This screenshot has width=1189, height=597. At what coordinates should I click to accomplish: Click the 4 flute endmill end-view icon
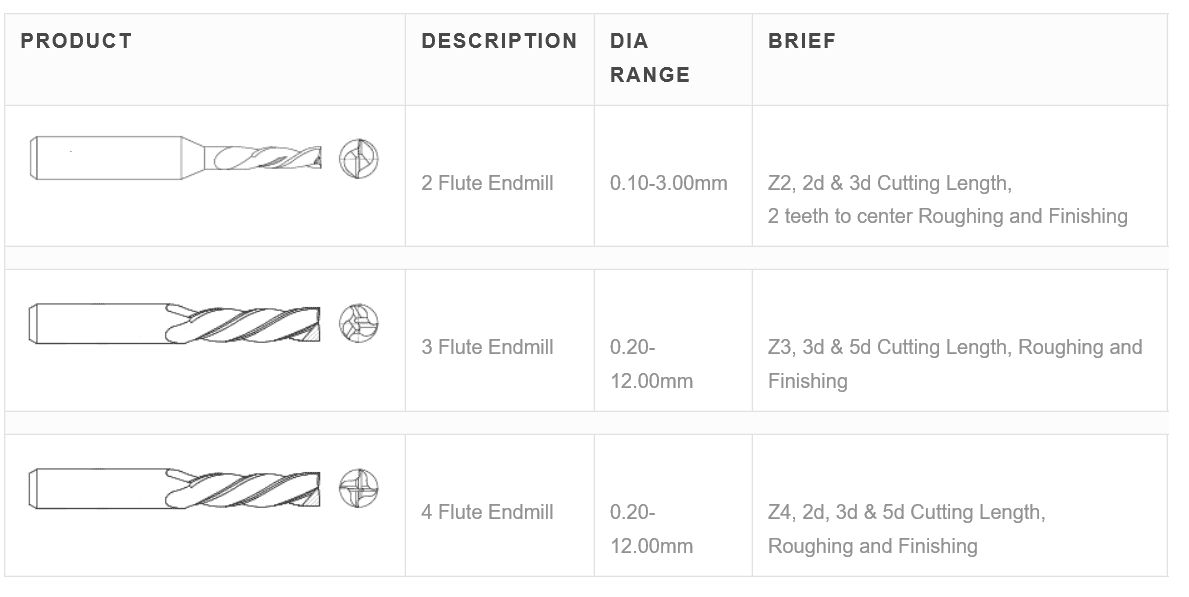[359, 488]
